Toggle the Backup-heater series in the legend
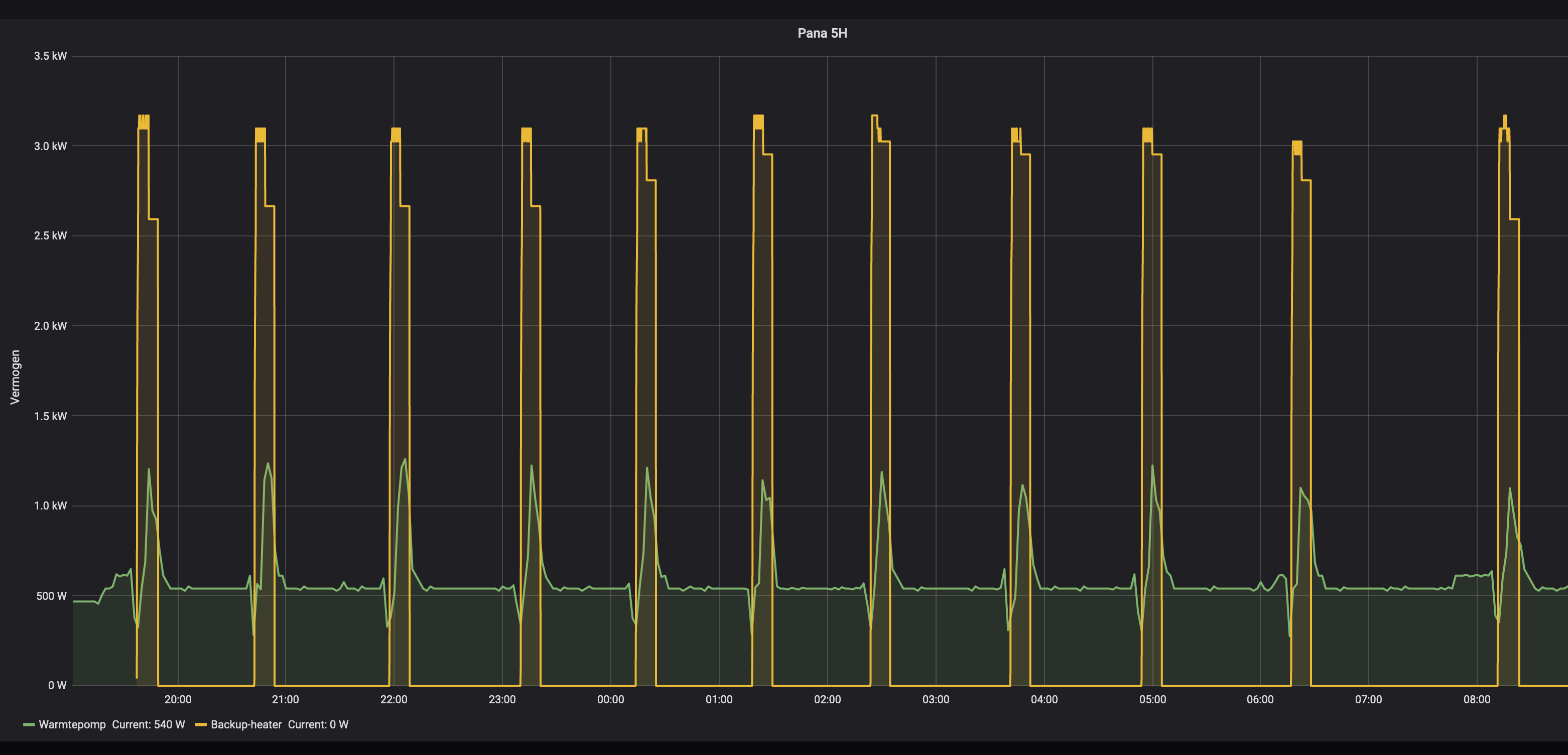Screen dimensions: 1568x755 246,724
